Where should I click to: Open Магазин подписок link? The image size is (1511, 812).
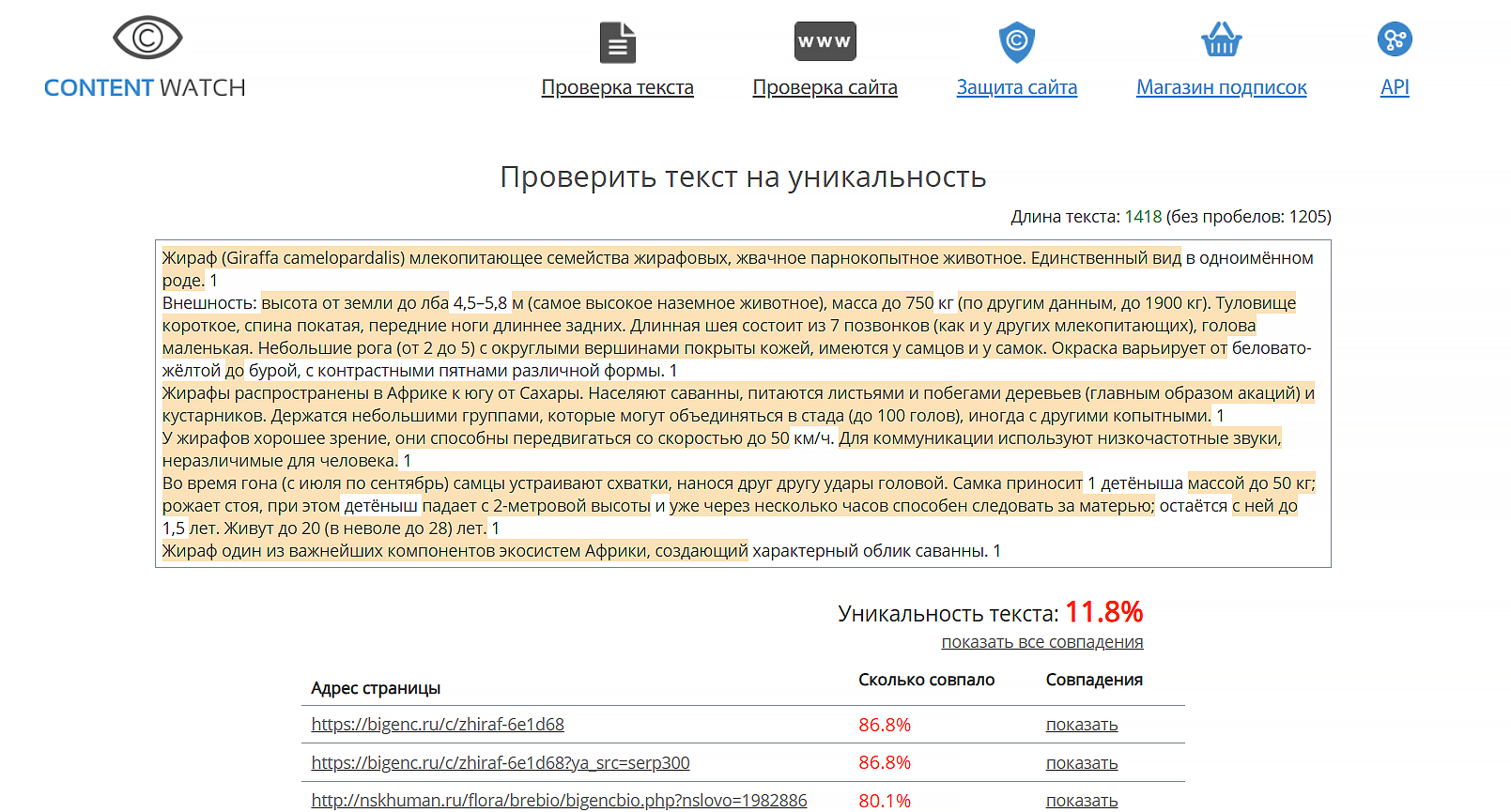tap(1221, 87)
